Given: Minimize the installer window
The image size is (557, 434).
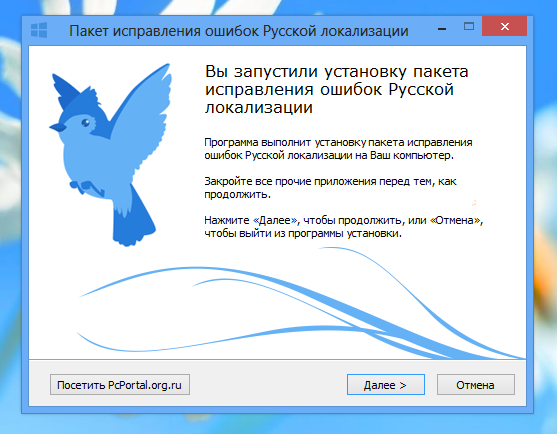Looking at the screenshot, I should [442, 29].
